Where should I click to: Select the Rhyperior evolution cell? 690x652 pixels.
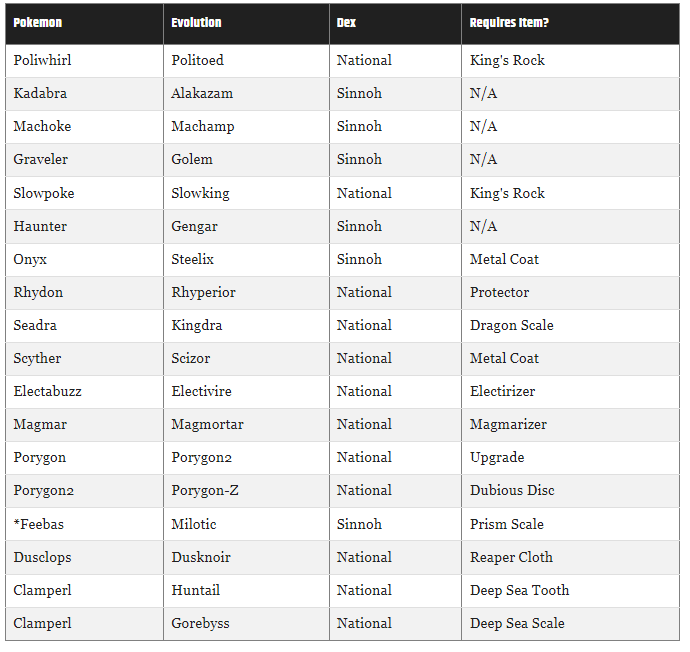(x=204, y=292)
